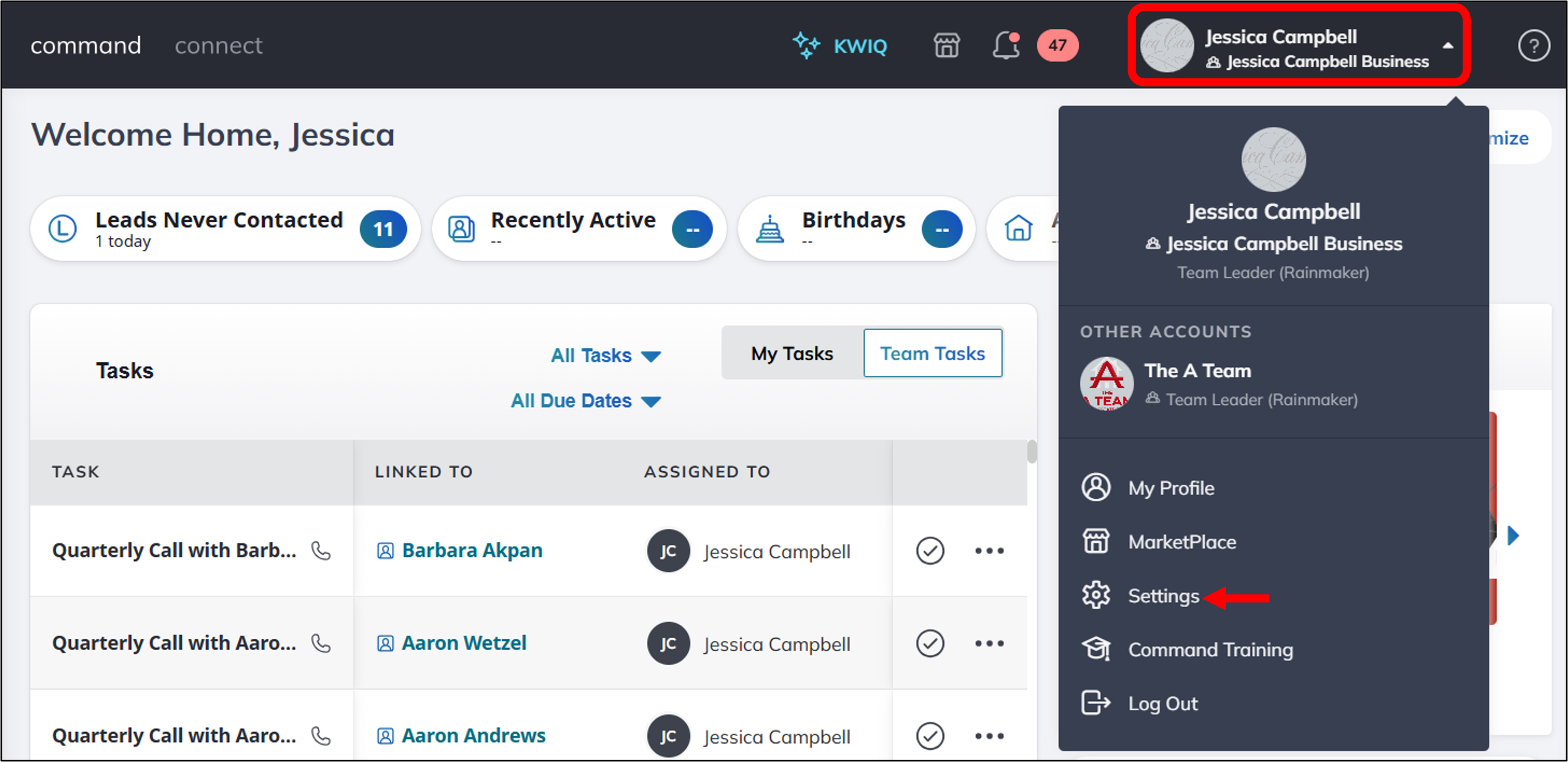Click phone icon on Aaron Wetzel task row
The height and width of the screenshot is (762, 1568).
321,643
